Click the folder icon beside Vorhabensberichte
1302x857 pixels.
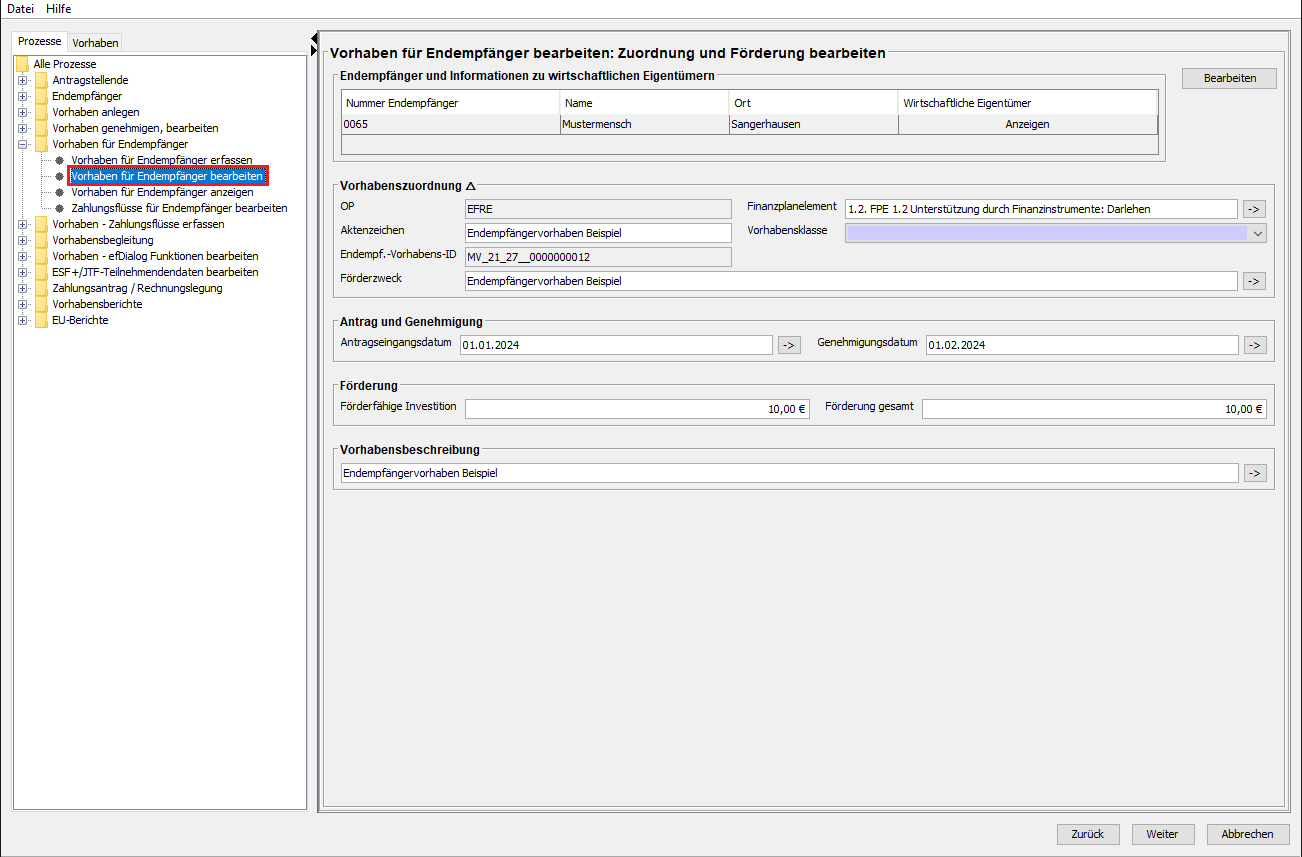[41, 304]
